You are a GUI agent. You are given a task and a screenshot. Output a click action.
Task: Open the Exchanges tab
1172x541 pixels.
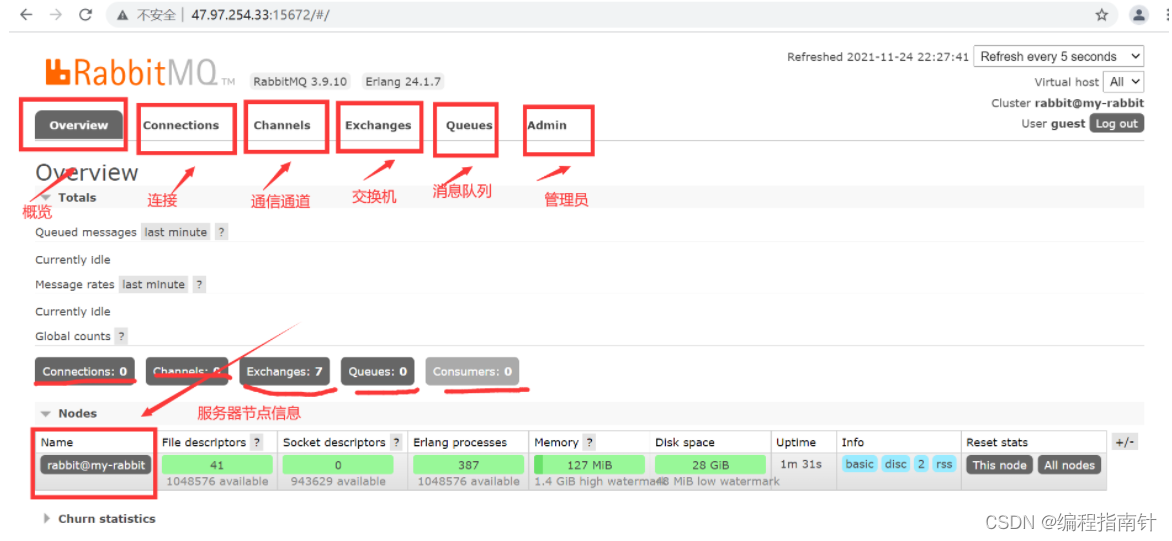tap(378, 126)
